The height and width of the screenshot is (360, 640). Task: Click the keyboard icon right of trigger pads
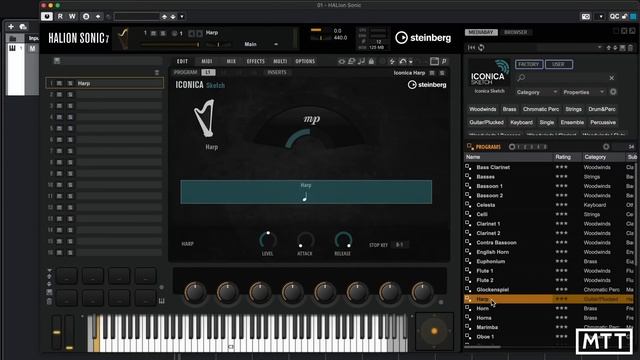pyautogui.click(x=162, y=301)
